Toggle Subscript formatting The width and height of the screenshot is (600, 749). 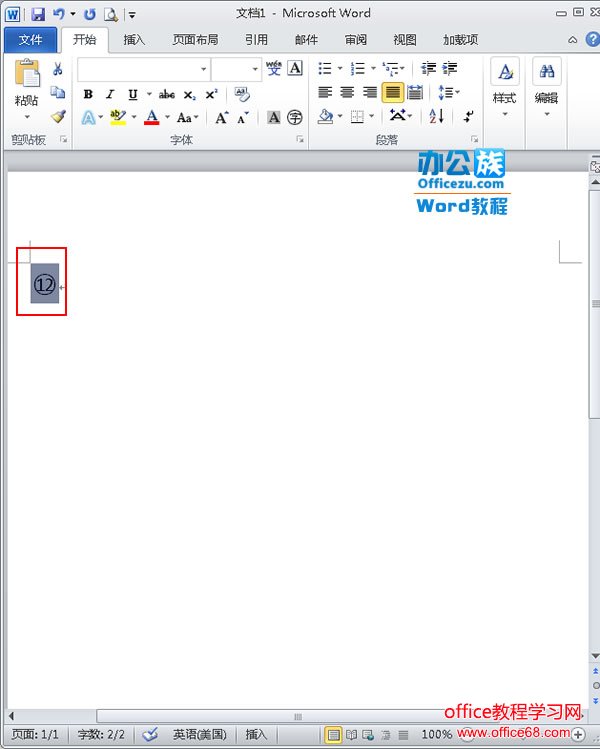[x=190, y=95]
